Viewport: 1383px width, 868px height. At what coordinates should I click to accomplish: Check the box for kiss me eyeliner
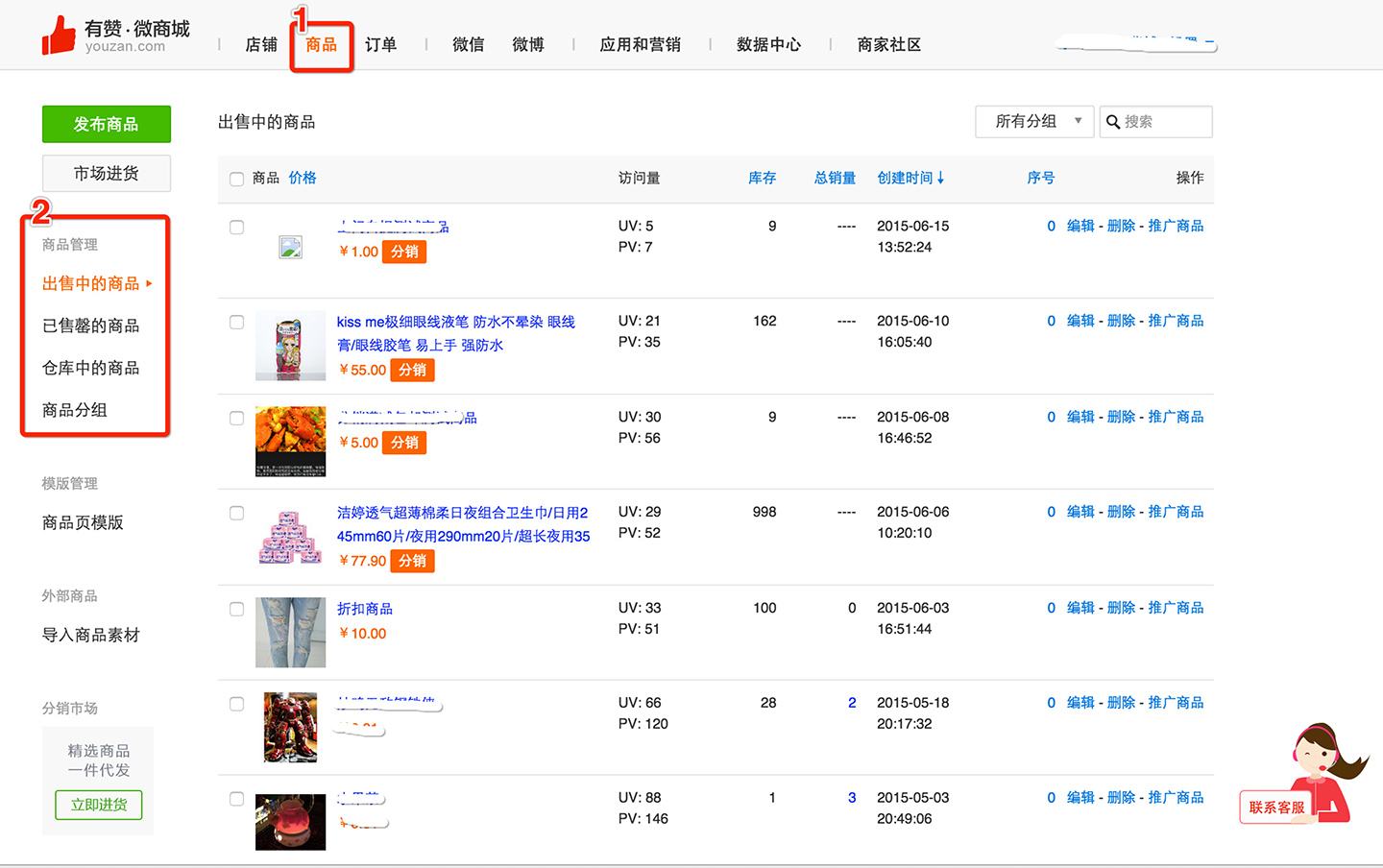point(236,323)
